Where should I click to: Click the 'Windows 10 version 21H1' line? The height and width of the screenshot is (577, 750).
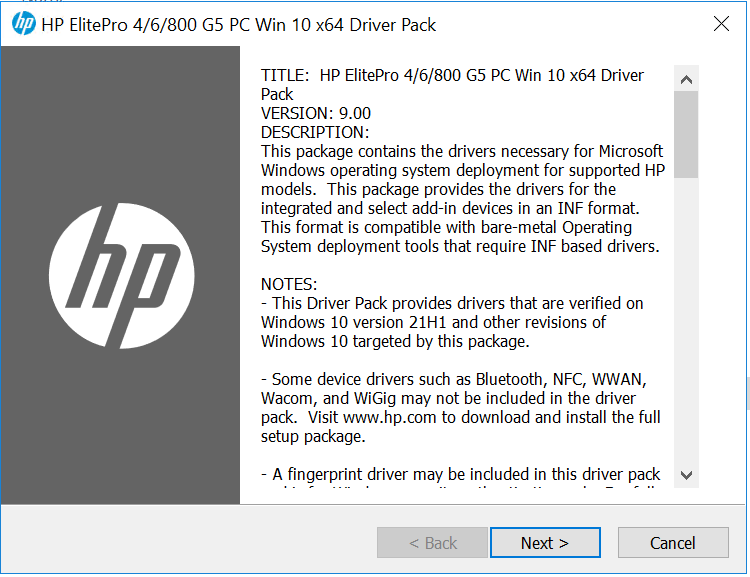coord(433,322)
